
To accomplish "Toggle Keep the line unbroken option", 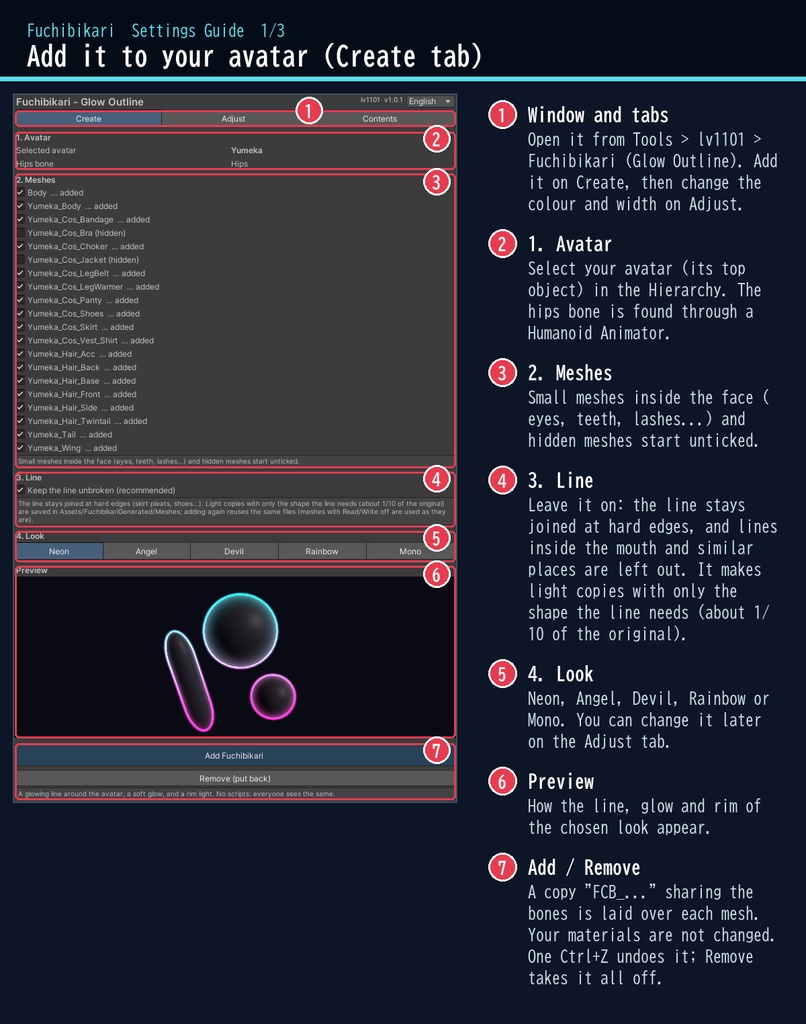I will click(x=21, y=490).
